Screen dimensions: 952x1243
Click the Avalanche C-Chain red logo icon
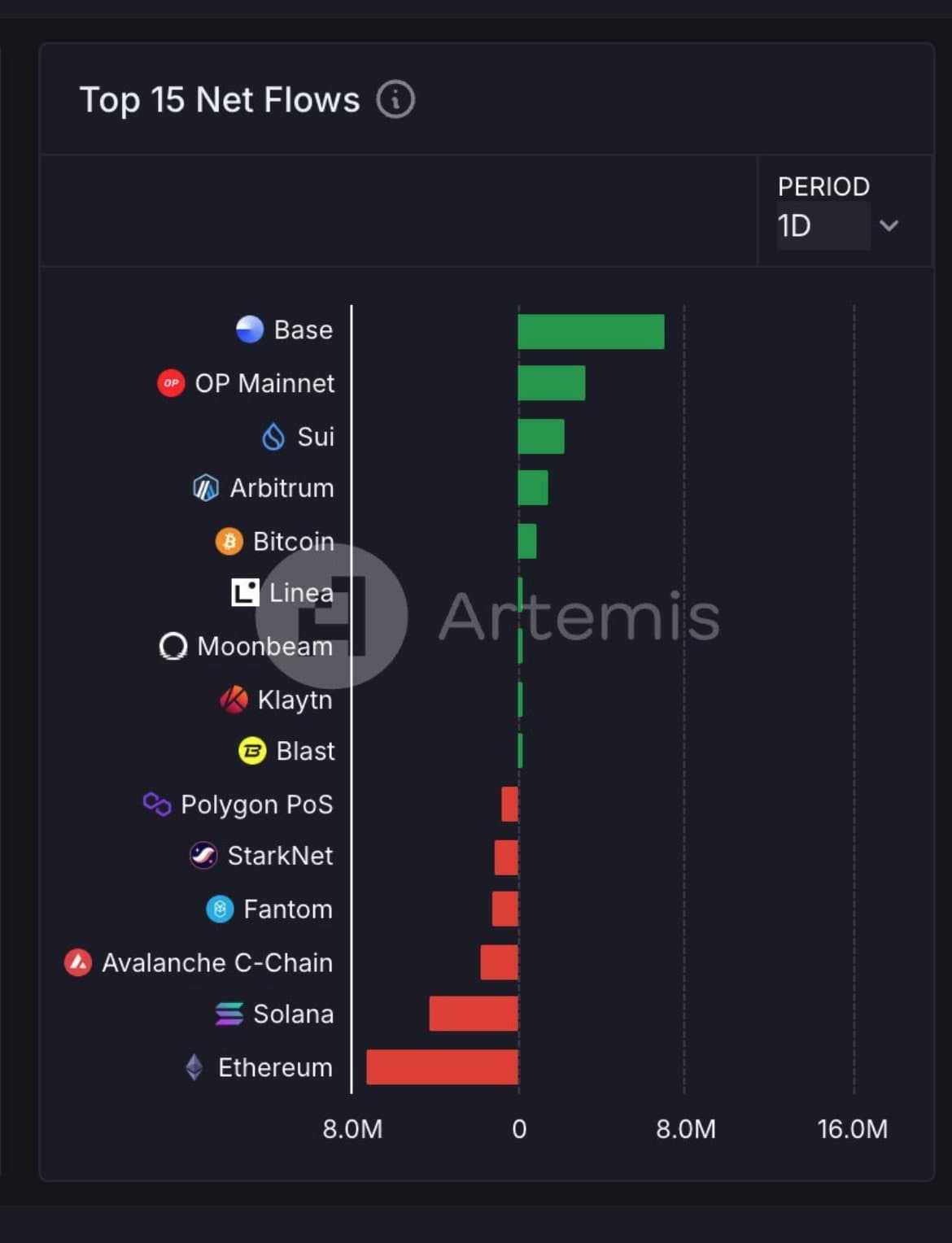pos(78,963)
